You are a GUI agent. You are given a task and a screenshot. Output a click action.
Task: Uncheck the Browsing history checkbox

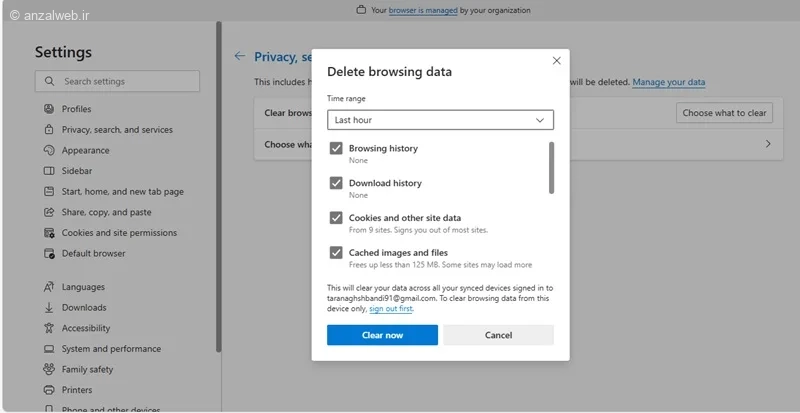pos(336,148)
